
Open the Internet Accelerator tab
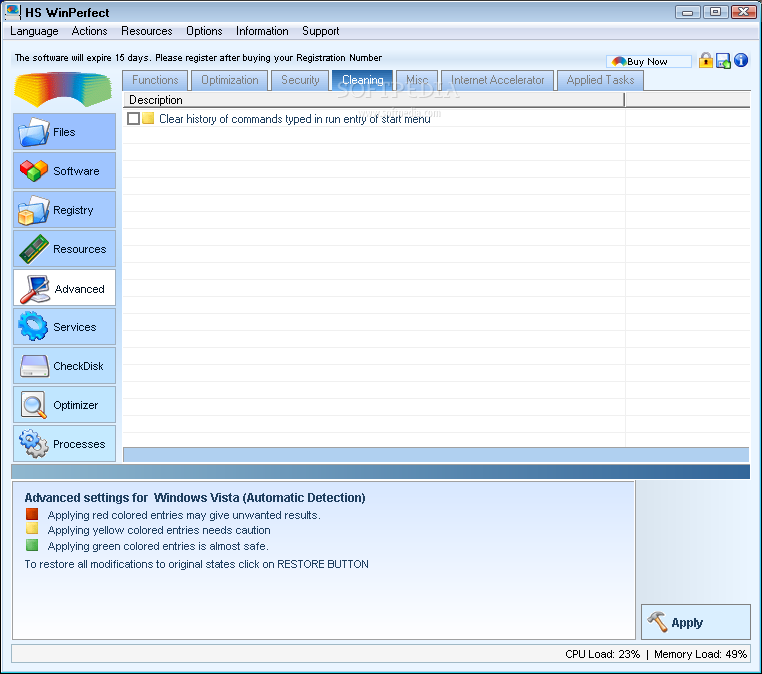pos(498,80)
